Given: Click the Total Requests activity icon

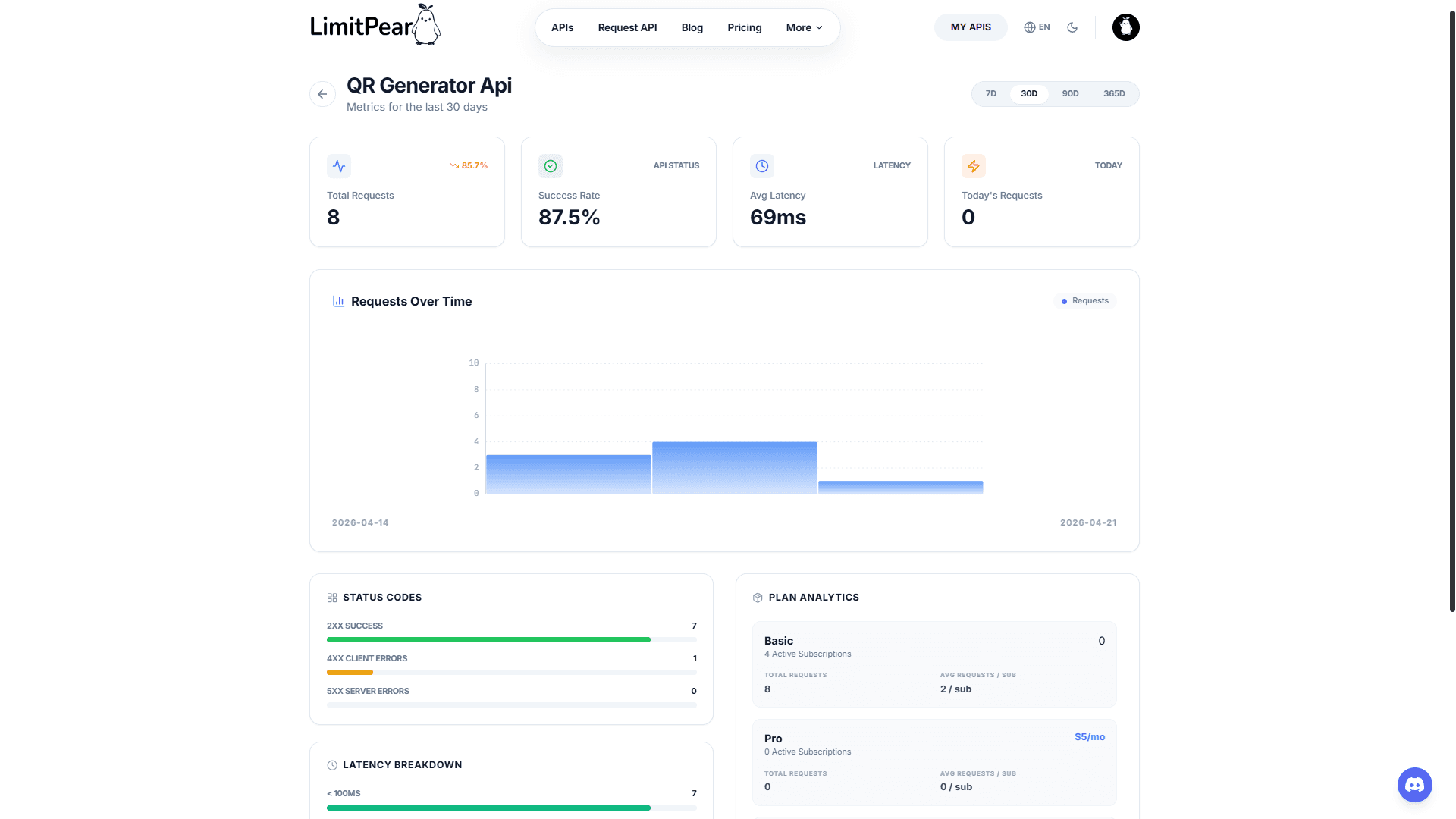Looking at the screenshot, I should [339, 166].
